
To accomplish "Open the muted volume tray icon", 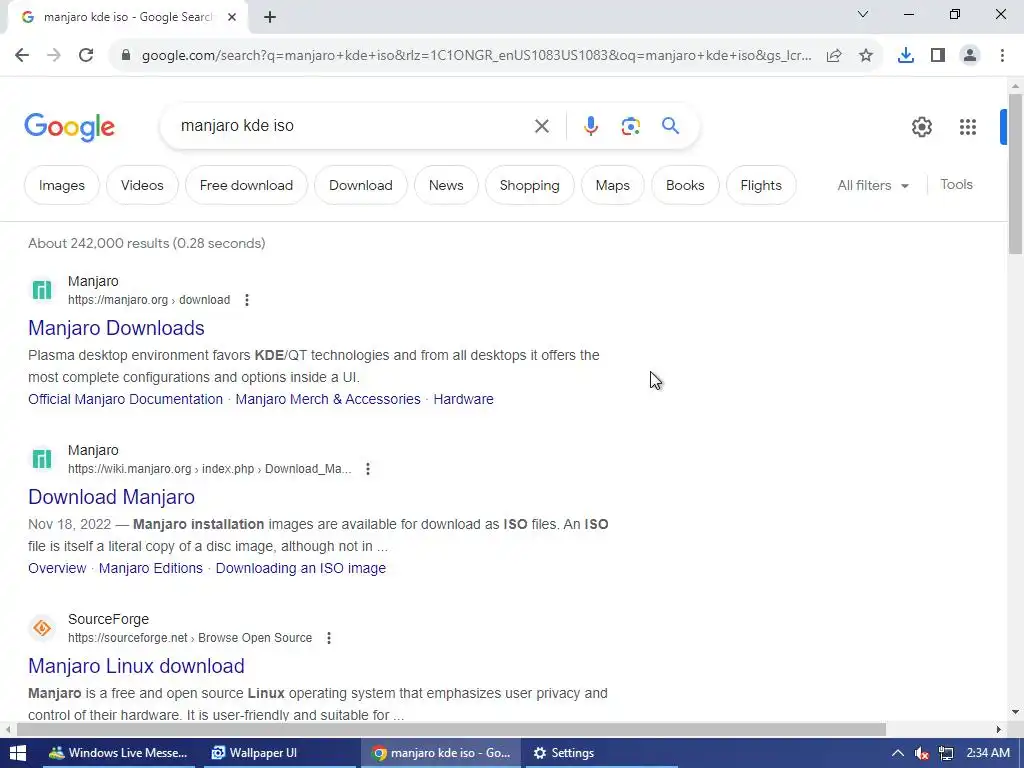I will [921, 753].
